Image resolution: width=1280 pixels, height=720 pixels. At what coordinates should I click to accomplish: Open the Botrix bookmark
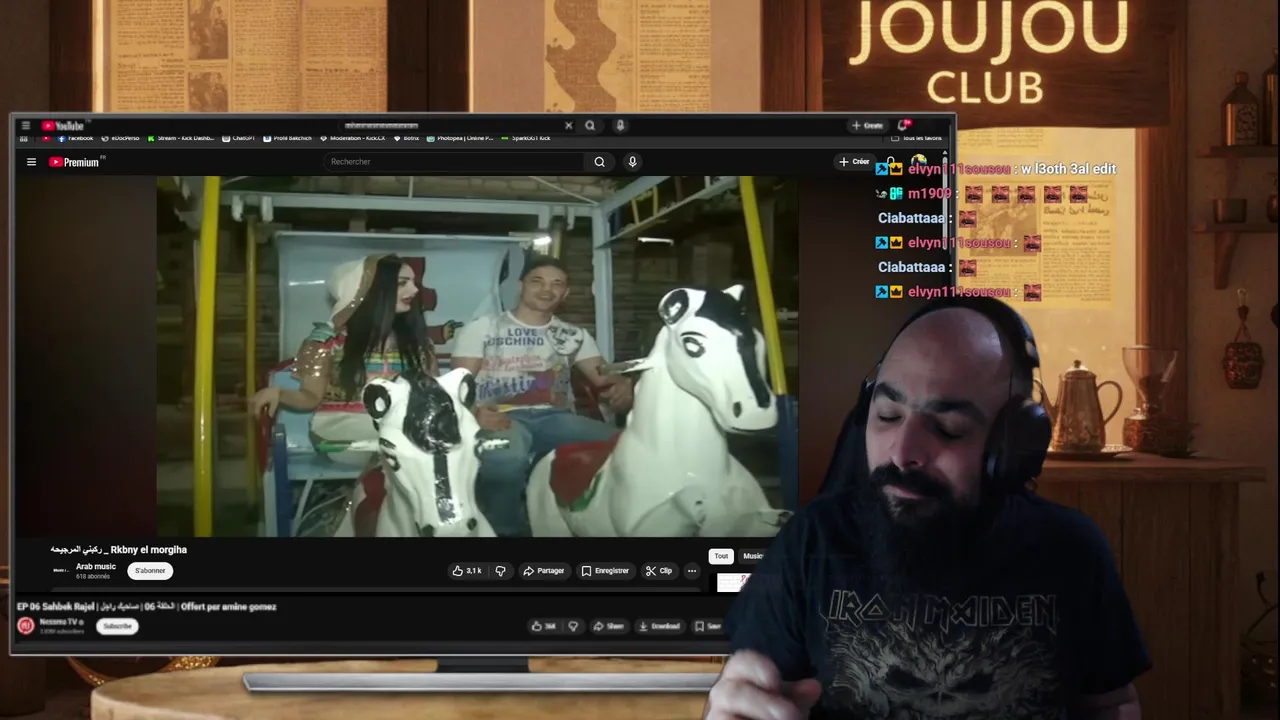tap(407, 139)
